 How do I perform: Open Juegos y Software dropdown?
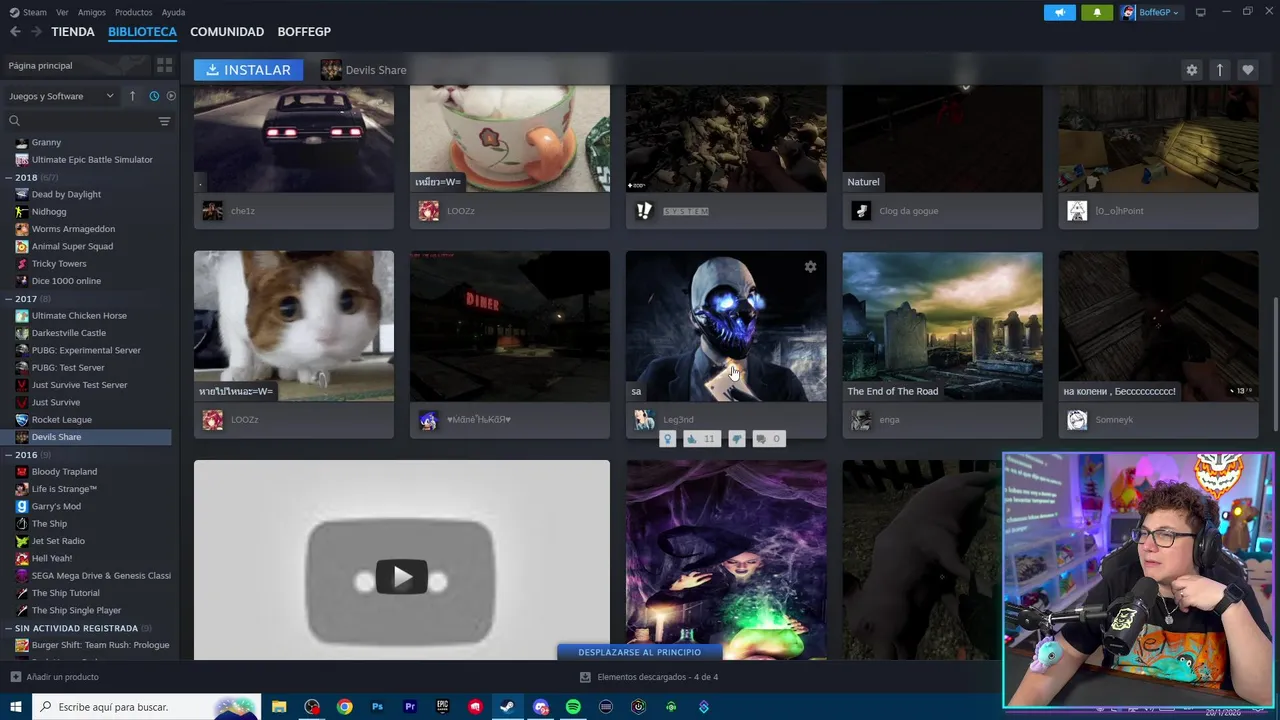[x=61, y=96]
